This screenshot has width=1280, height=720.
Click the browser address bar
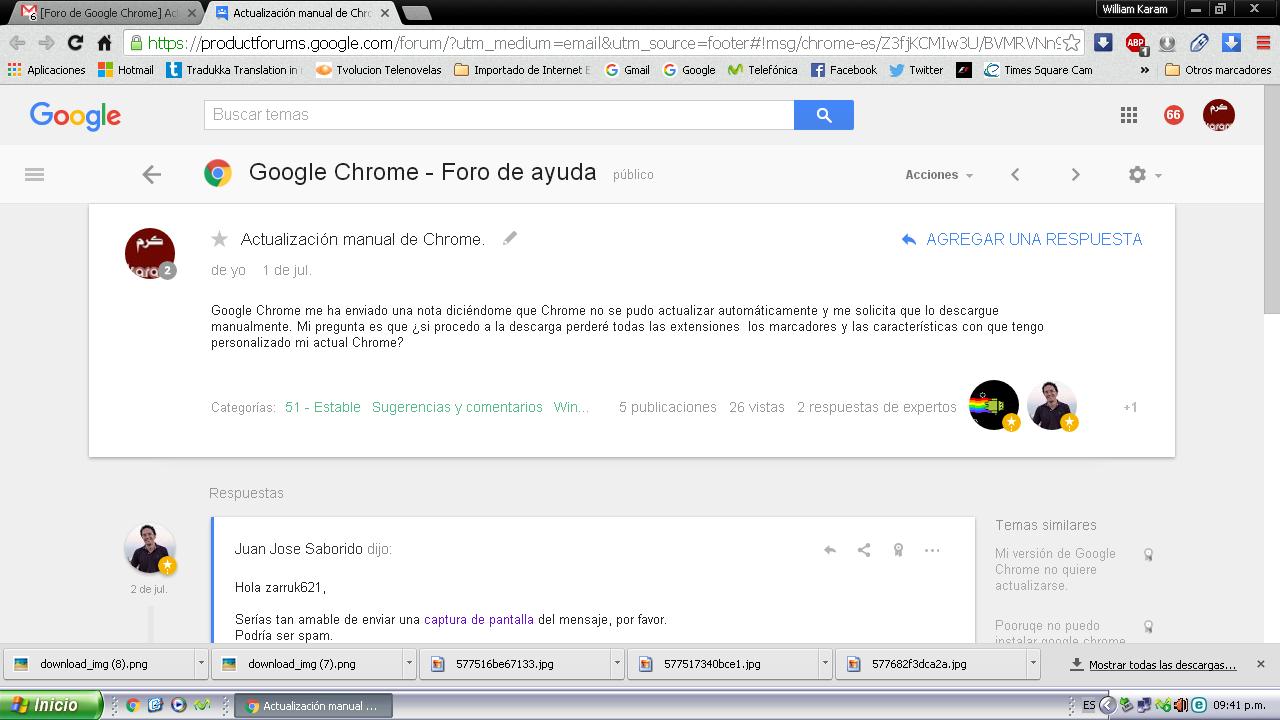[x=604, y=42]
